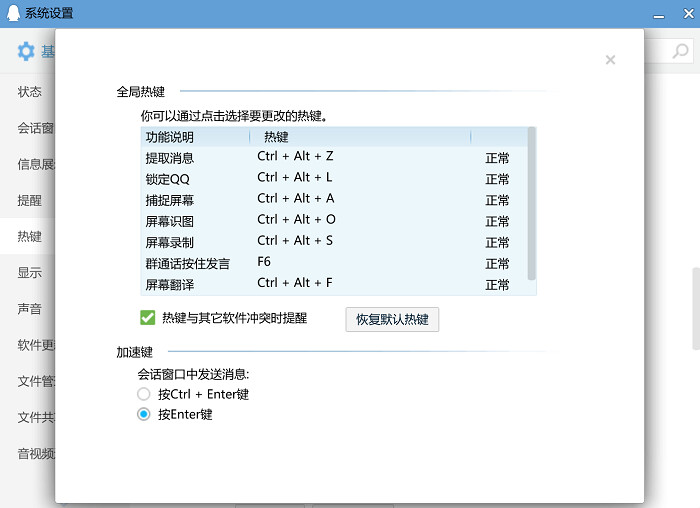Select the 提取消息 hotkey row
Screen dimensions: 700x508
pyautogui.click(x=334, y=158)
